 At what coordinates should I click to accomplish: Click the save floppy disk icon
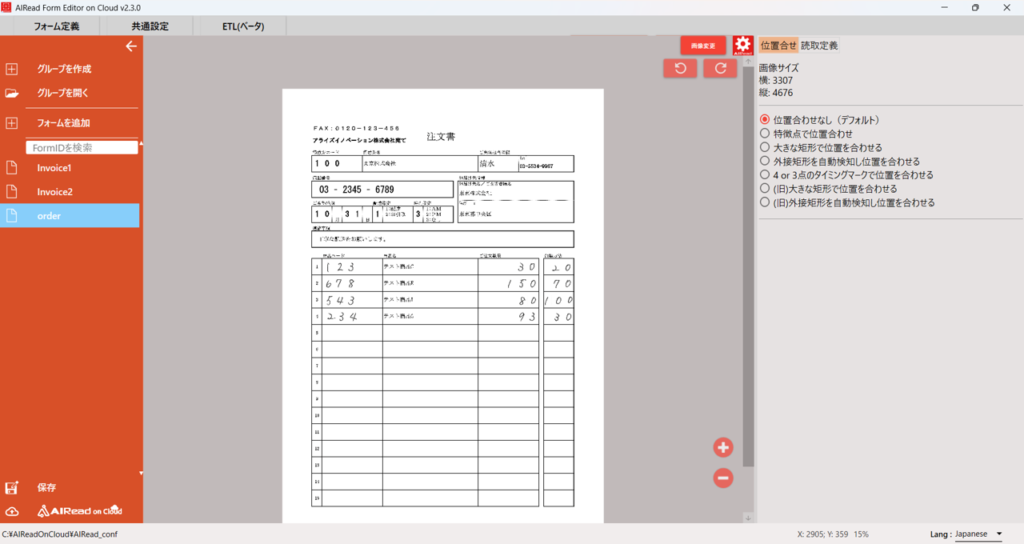(x=12, y=488)
